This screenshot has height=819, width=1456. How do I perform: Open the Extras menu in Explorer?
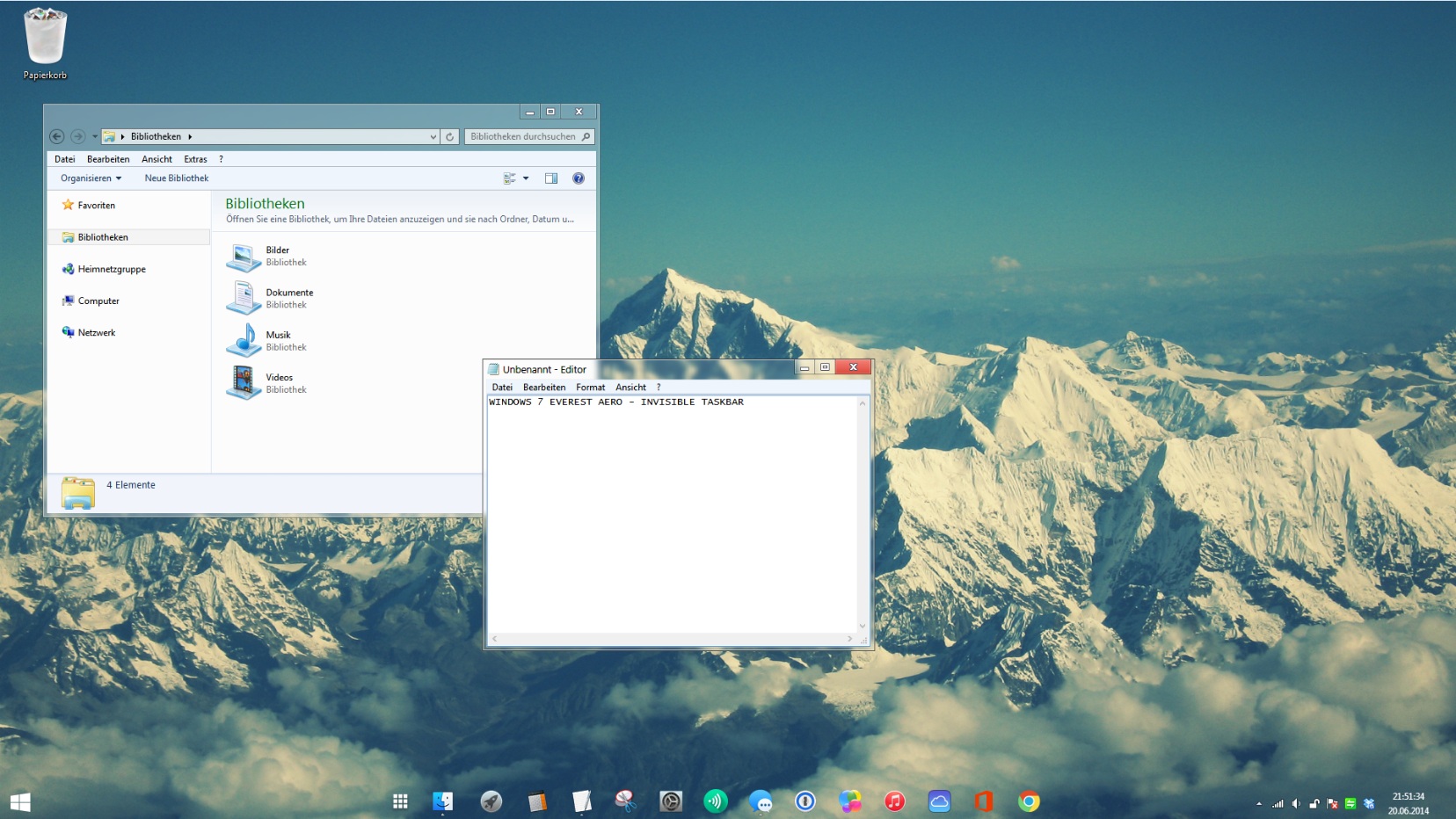(x=195, y=159)
